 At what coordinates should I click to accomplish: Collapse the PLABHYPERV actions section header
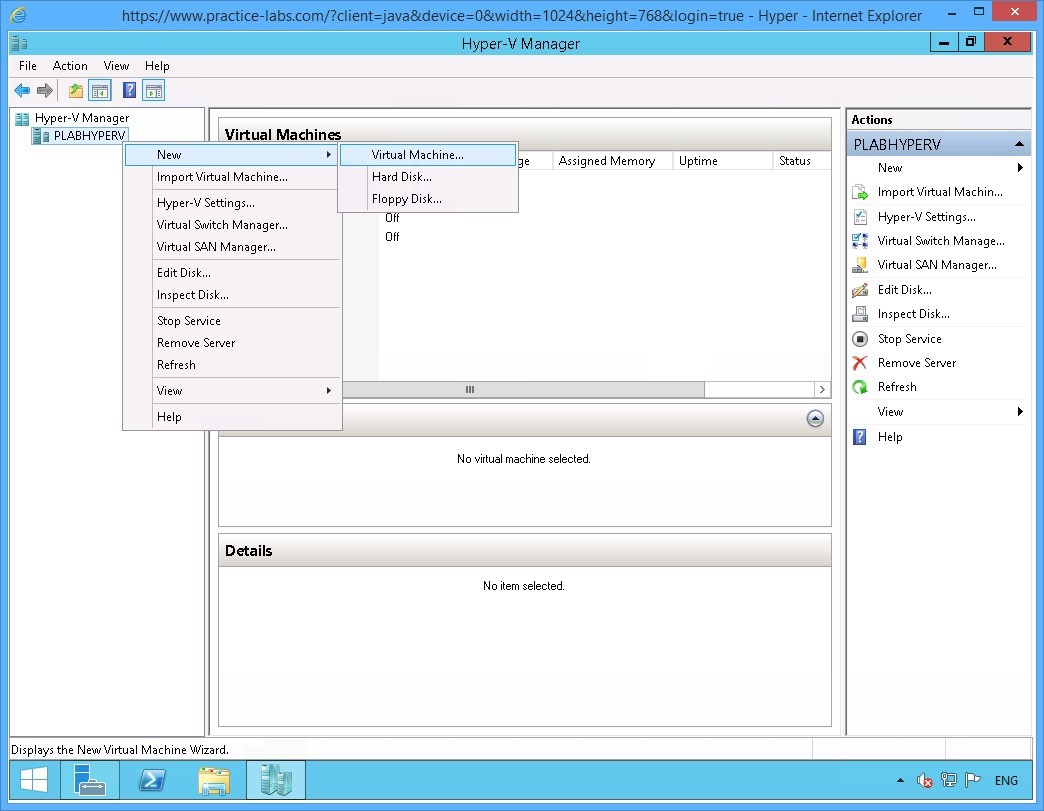(x=1022, y=143)
